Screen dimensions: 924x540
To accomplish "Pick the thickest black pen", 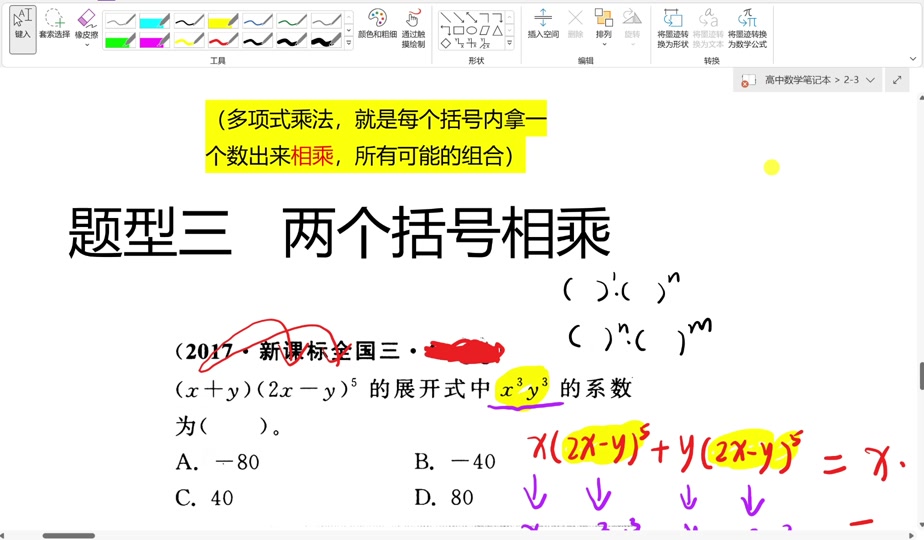I will 325,41.
